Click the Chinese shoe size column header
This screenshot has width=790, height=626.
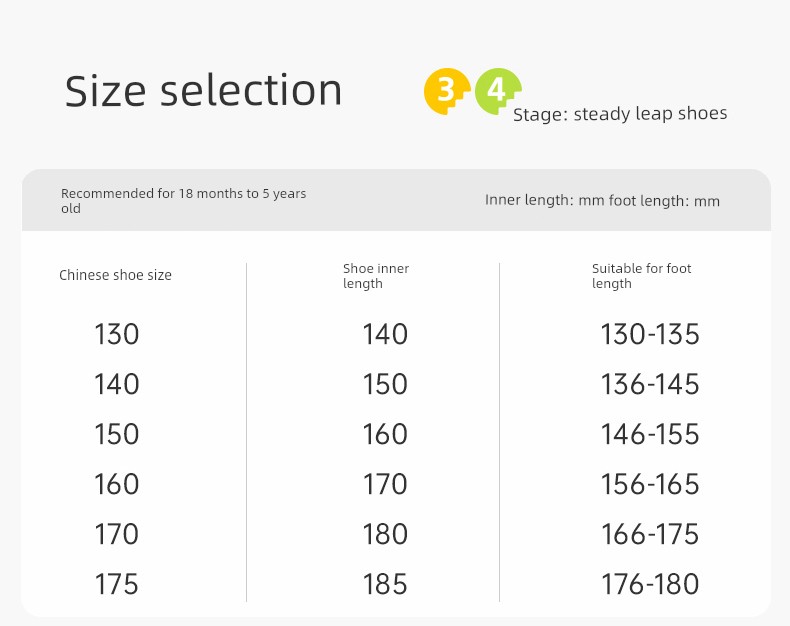(115, 275)
